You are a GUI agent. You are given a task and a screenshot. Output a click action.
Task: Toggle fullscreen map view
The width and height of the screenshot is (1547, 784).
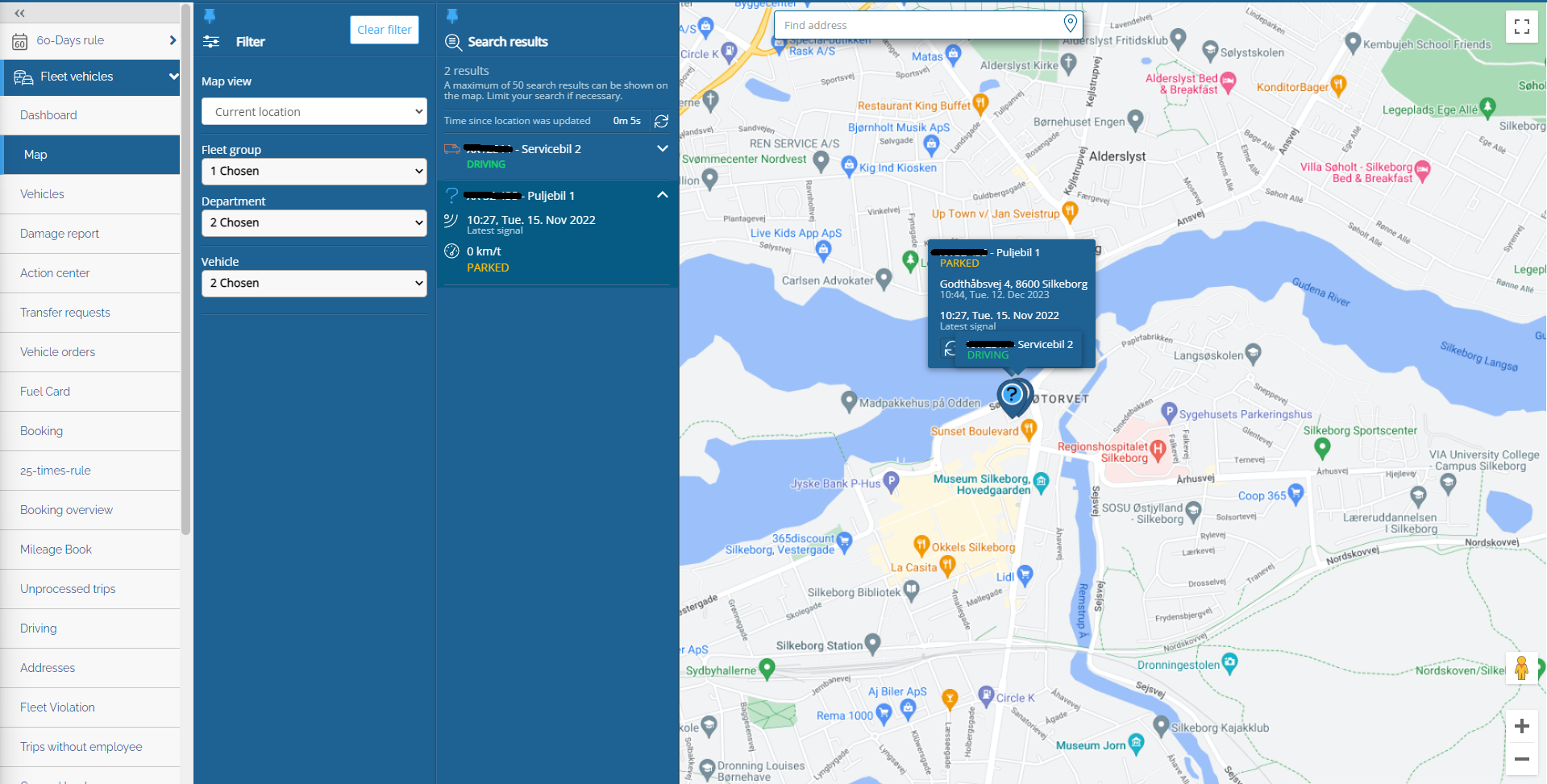[x=1522, y=27]
